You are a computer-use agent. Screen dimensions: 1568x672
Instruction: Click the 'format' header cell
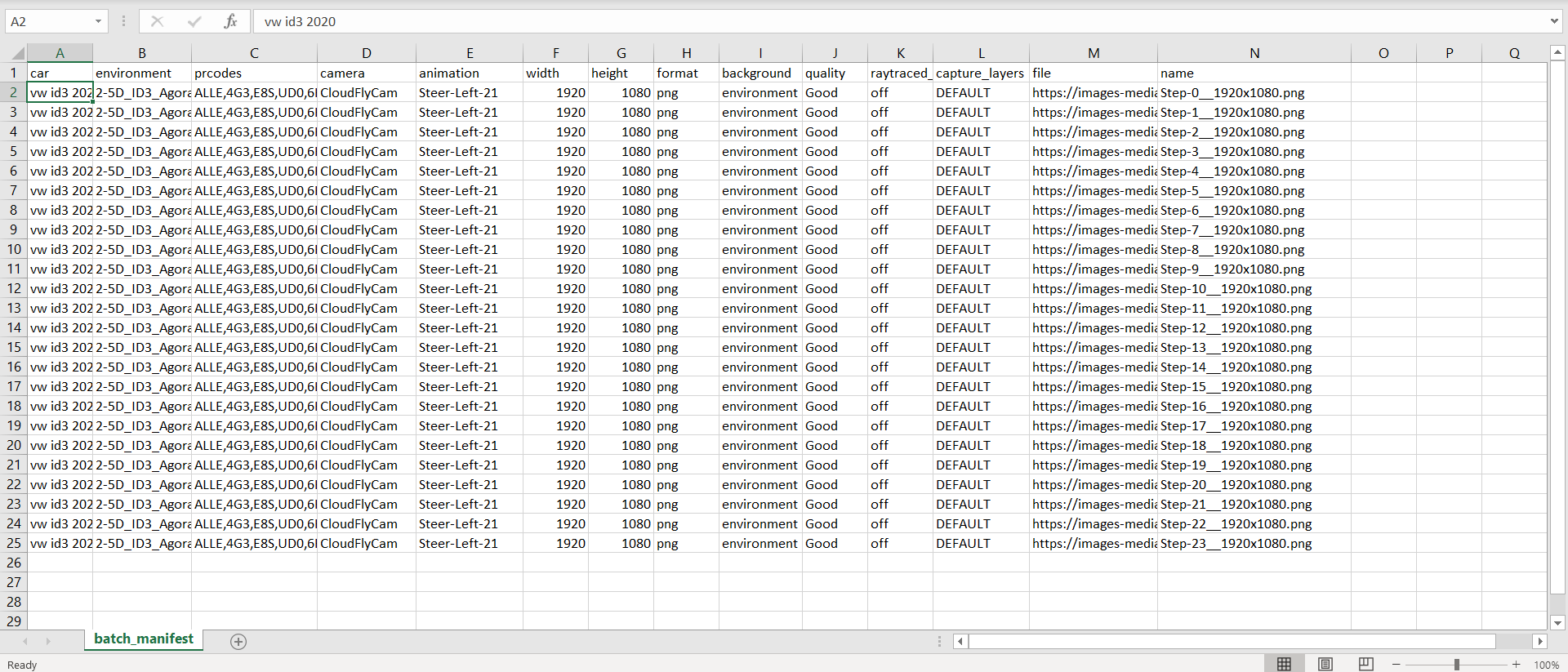(x=686, y=73)
